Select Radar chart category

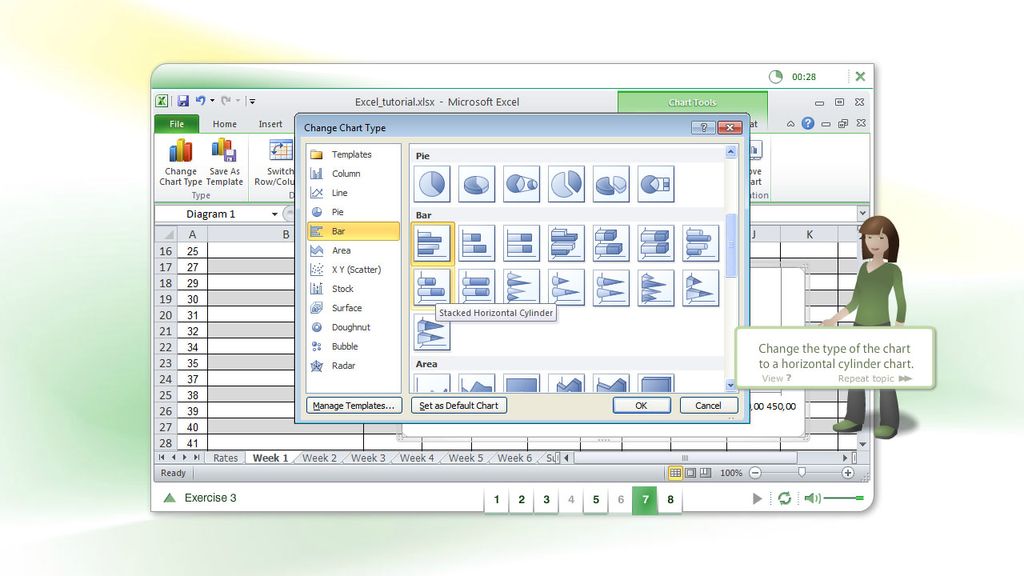click(353, 366)
